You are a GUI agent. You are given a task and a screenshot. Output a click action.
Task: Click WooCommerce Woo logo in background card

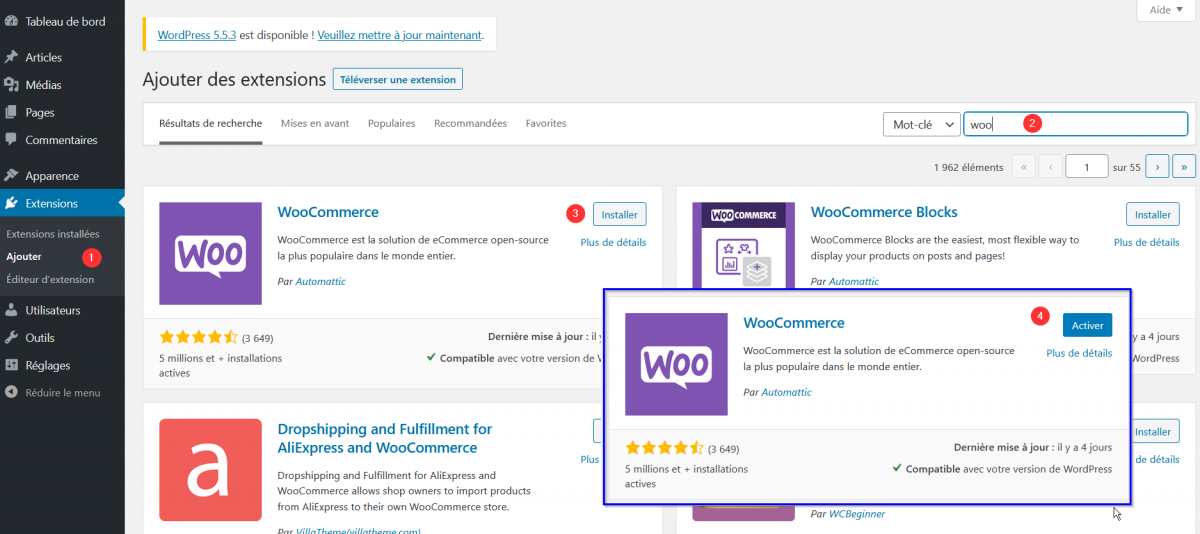point(211,254)
